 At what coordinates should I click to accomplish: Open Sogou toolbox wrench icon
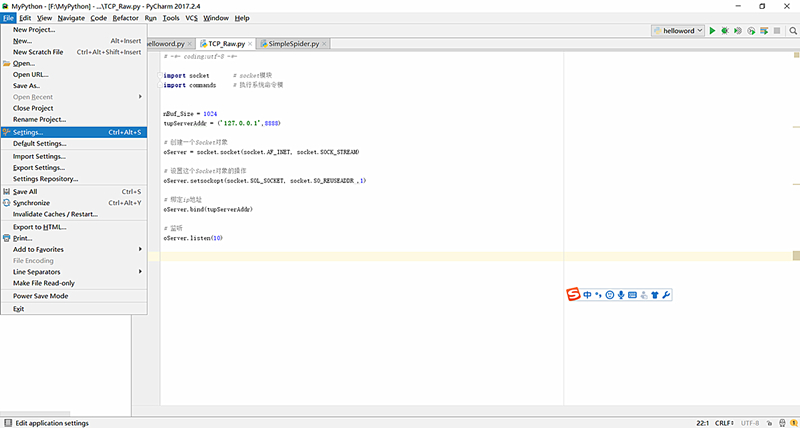coord(666,295)
